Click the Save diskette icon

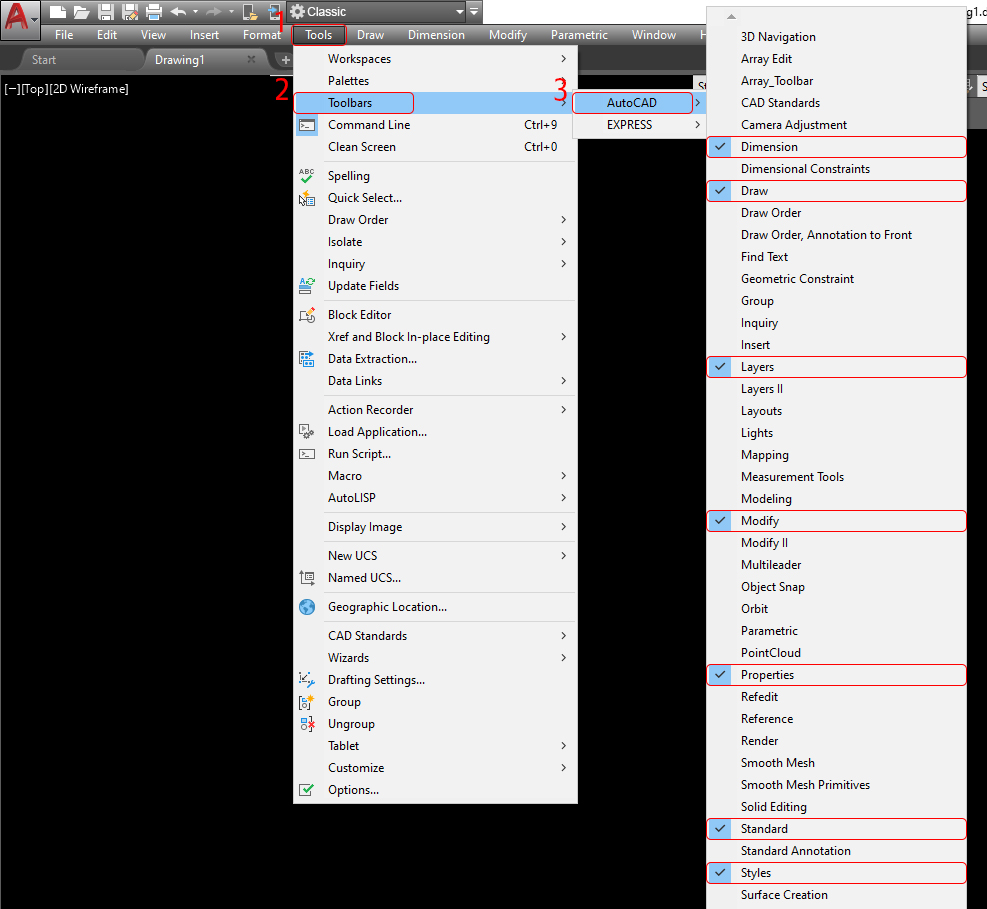coord(106,11)
